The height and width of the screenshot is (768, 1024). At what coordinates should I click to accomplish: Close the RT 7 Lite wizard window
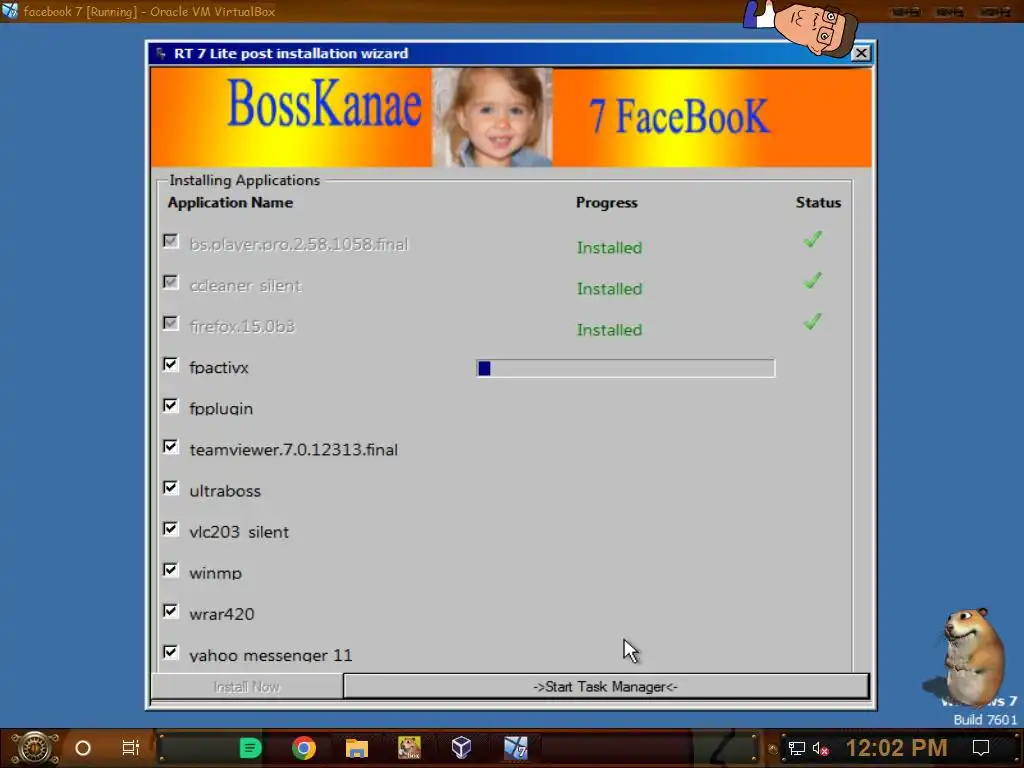click(x=861, y=53)
